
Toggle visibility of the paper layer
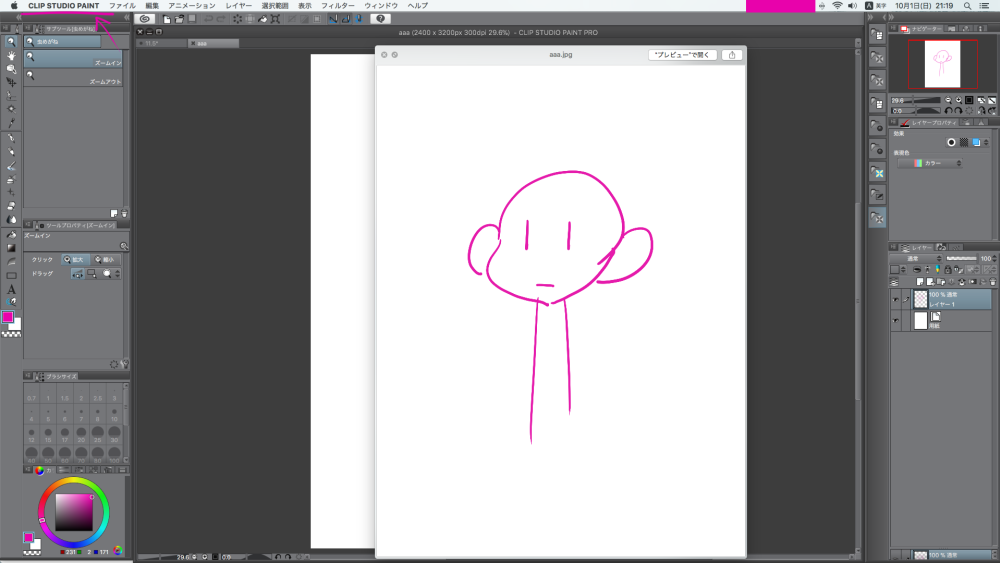pos(896,320)
